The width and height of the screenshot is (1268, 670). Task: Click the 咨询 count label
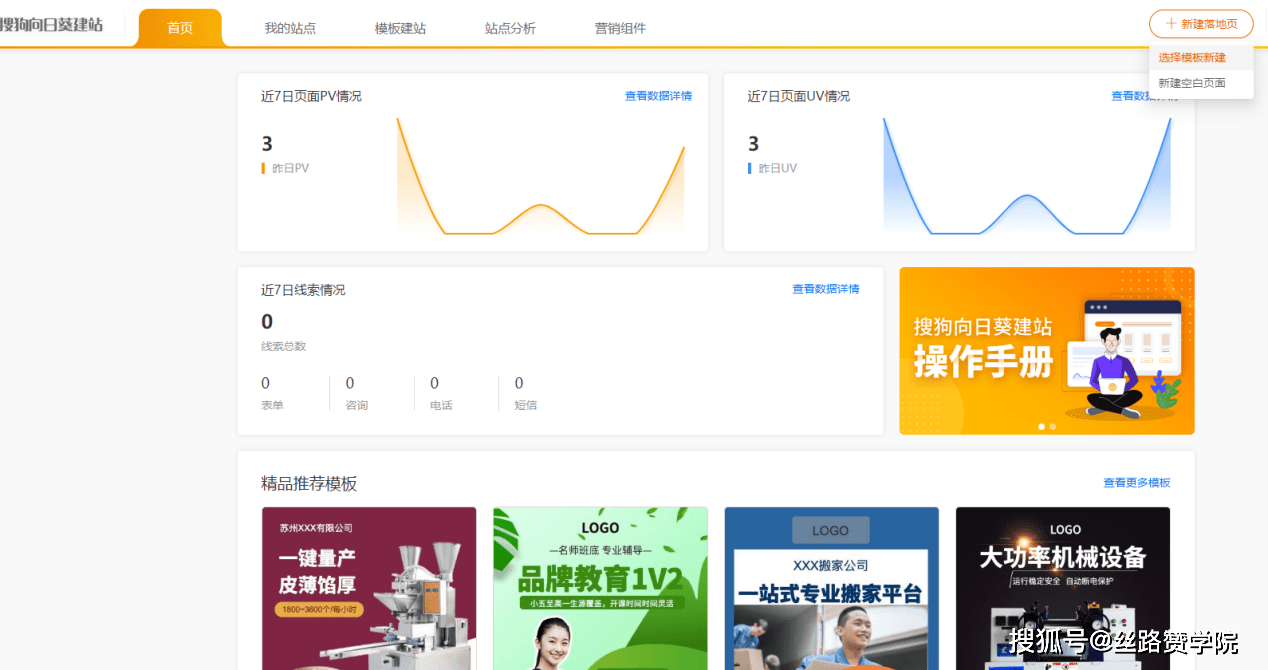point(357,405)
